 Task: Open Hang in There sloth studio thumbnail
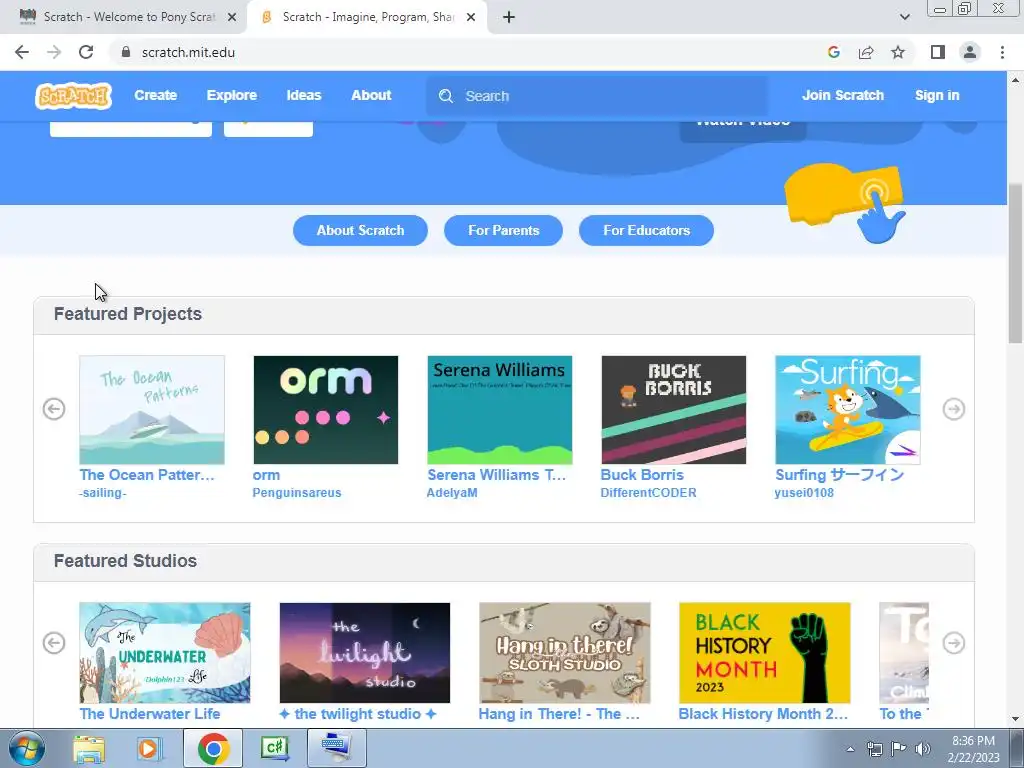click(565, 652)
